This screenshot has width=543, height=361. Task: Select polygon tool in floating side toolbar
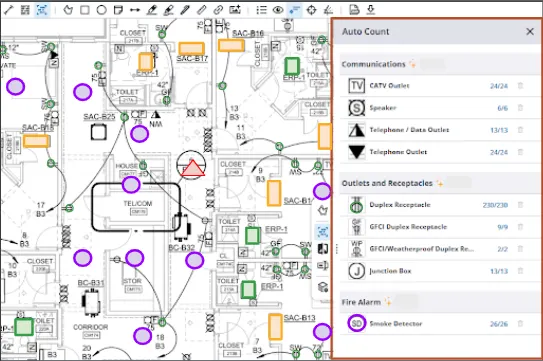tap(323, 210)
